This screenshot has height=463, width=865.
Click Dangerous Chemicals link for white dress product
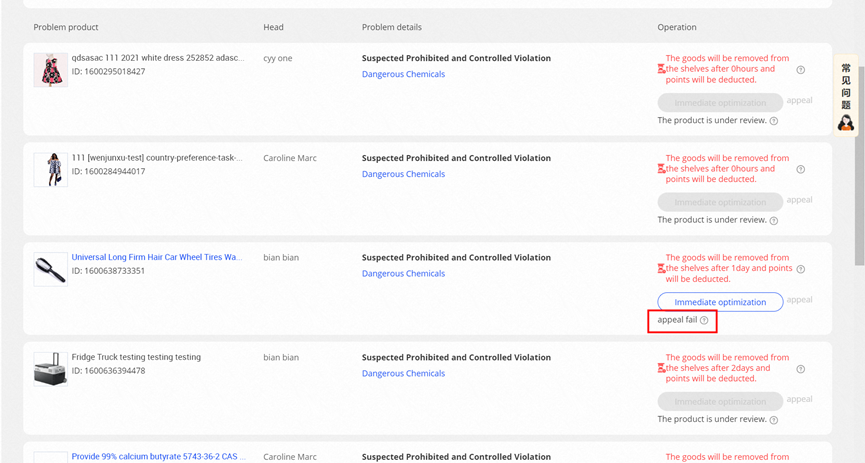403,74
